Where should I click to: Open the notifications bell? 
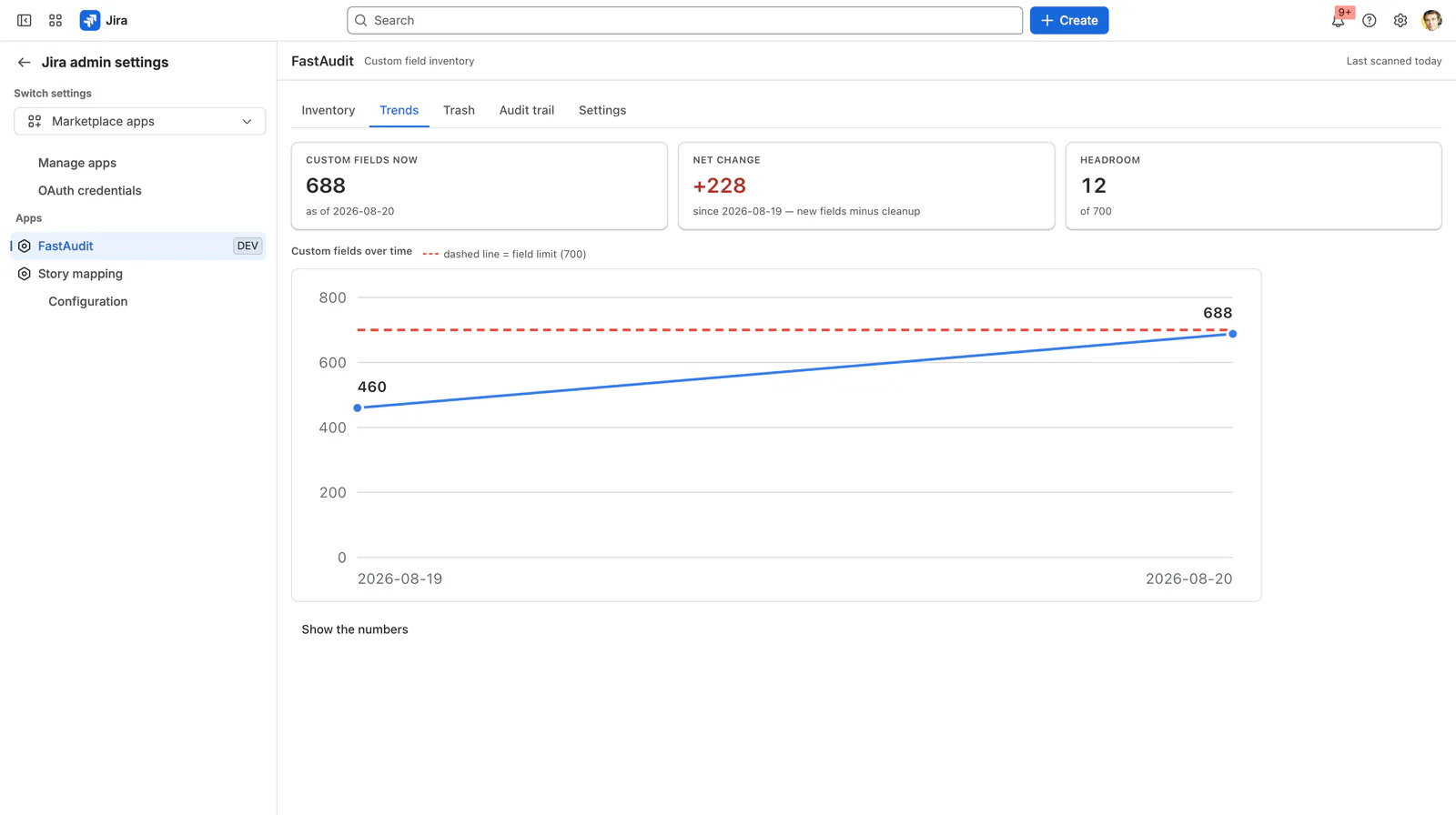point(1338,21)
